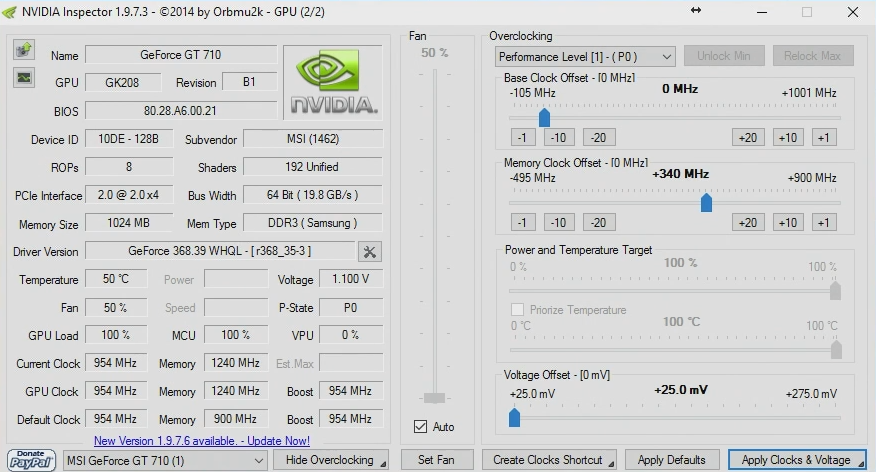Click the GPU value GK208
The width and height of the screenshot is (876, 472).
[x=123, y=82]
